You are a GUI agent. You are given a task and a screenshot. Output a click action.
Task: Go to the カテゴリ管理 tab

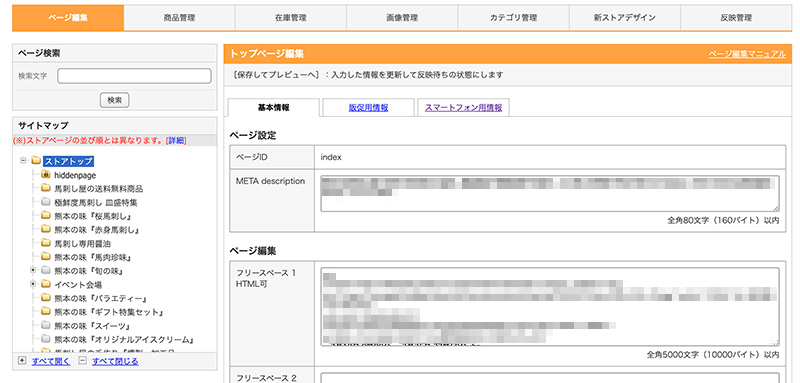coord(513,18)
